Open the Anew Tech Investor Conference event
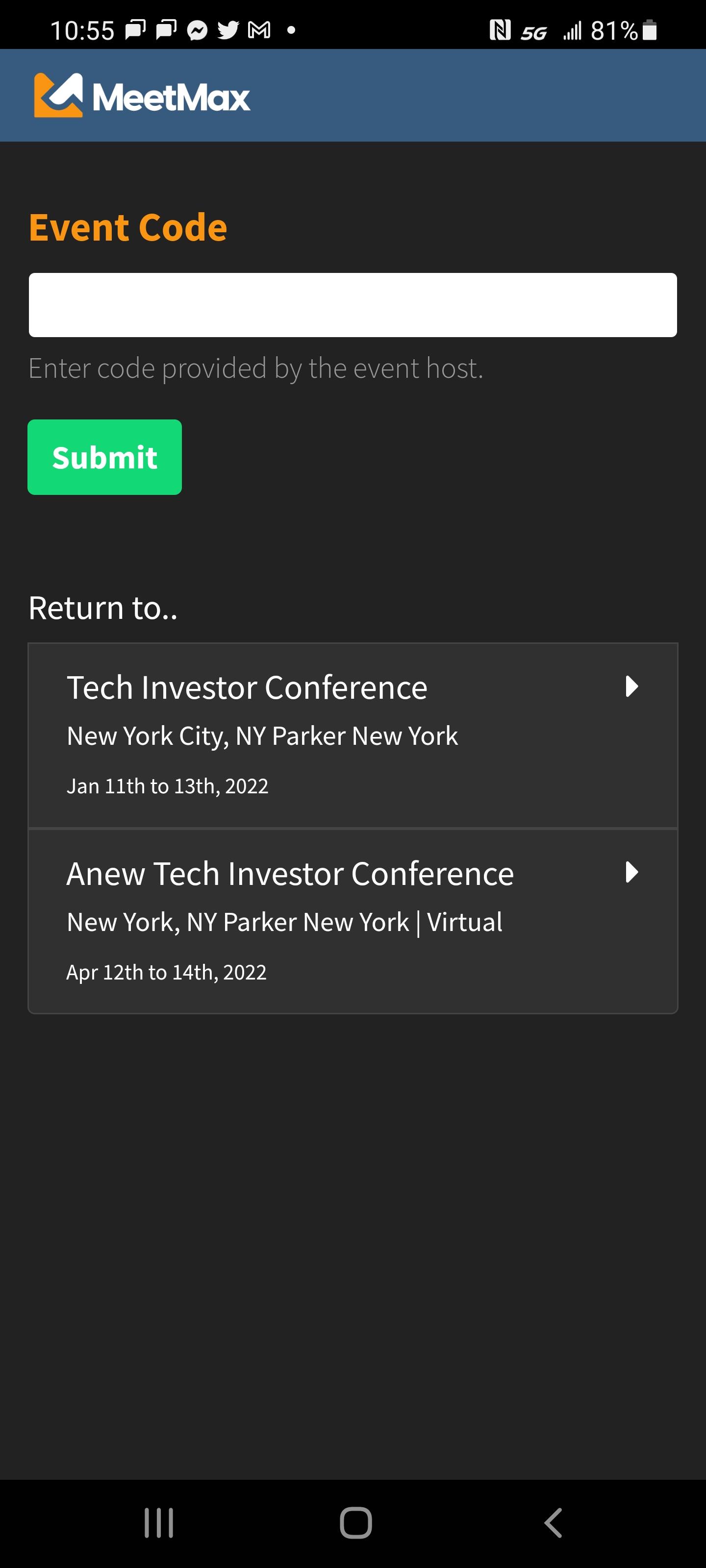706x1568 pixels. 290,874
